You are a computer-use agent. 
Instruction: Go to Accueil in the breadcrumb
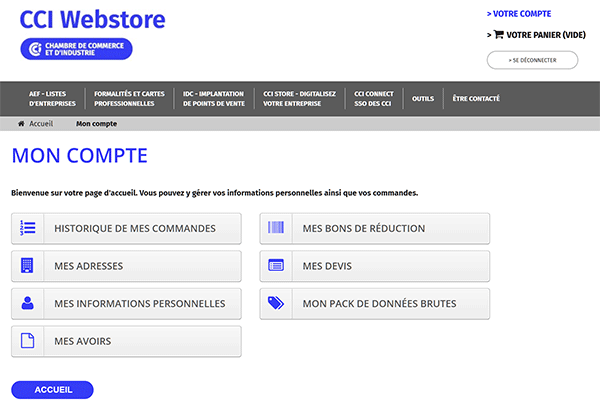tap(41, 124)
